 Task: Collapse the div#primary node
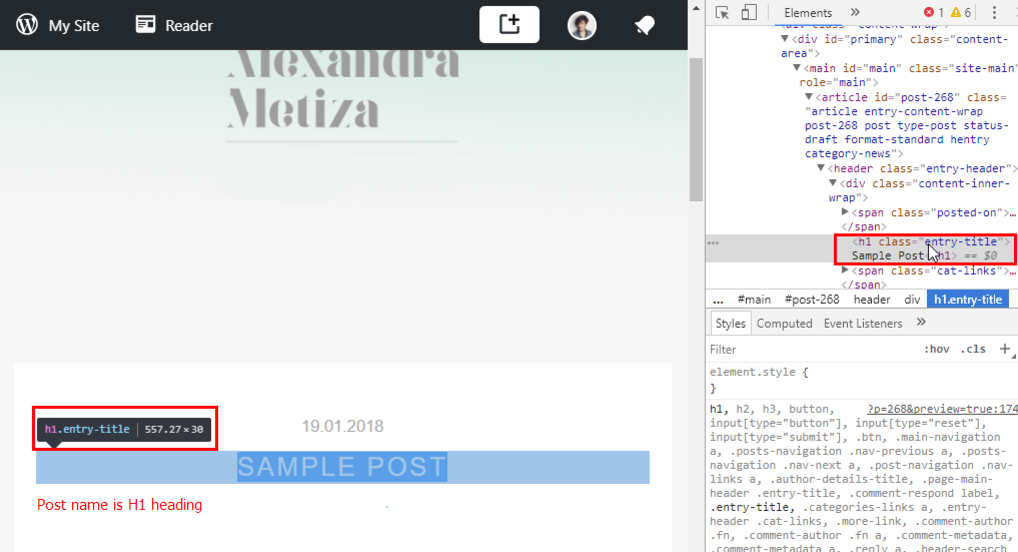784,39
